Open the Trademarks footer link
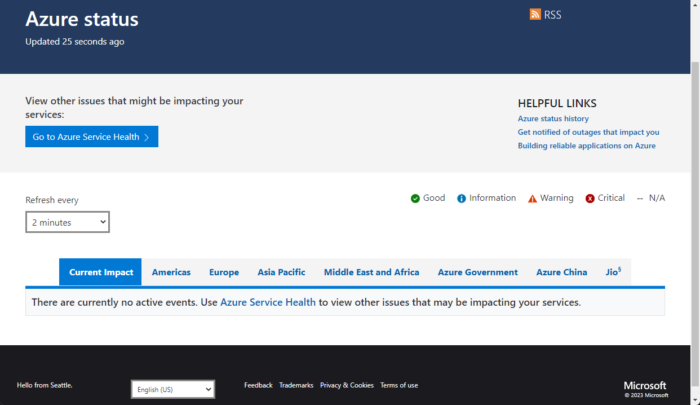This screenshot has height=405, width=700. (x=296, y=385)
